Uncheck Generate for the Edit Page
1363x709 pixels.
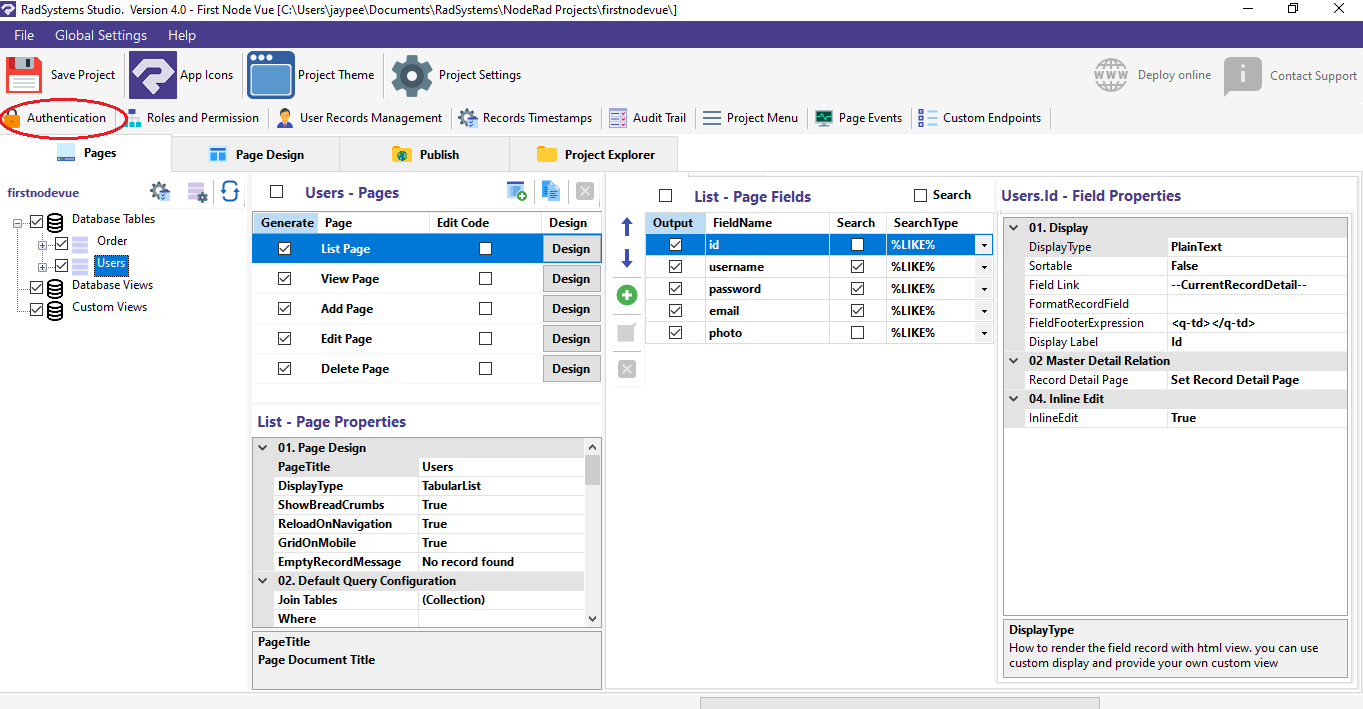click(285, 338)
